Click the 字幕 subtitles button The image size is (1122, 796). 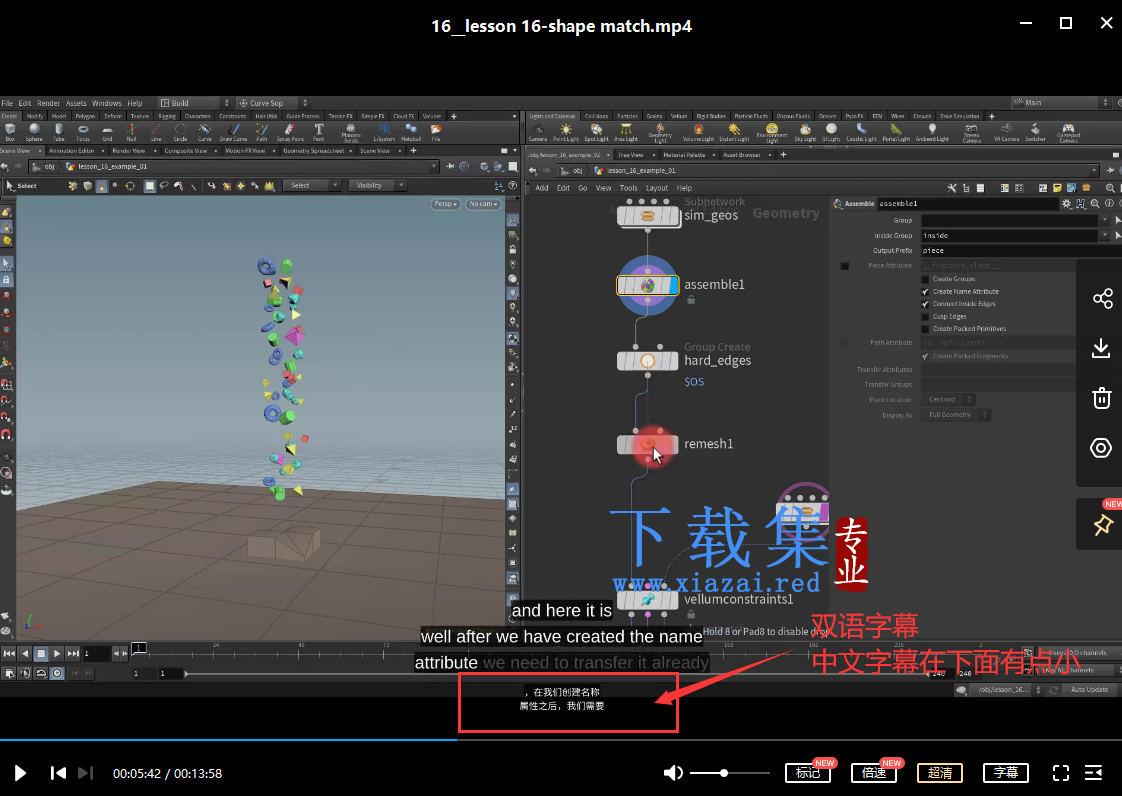click(x=1005, y=773)
